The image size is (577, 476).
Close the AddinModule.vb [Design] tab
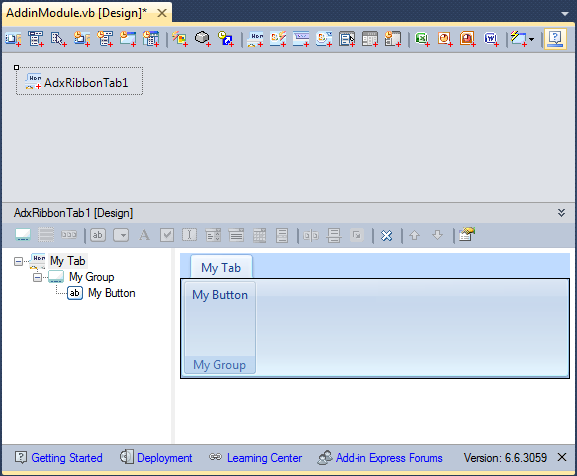pyautogui.click(x=162, y=13)
